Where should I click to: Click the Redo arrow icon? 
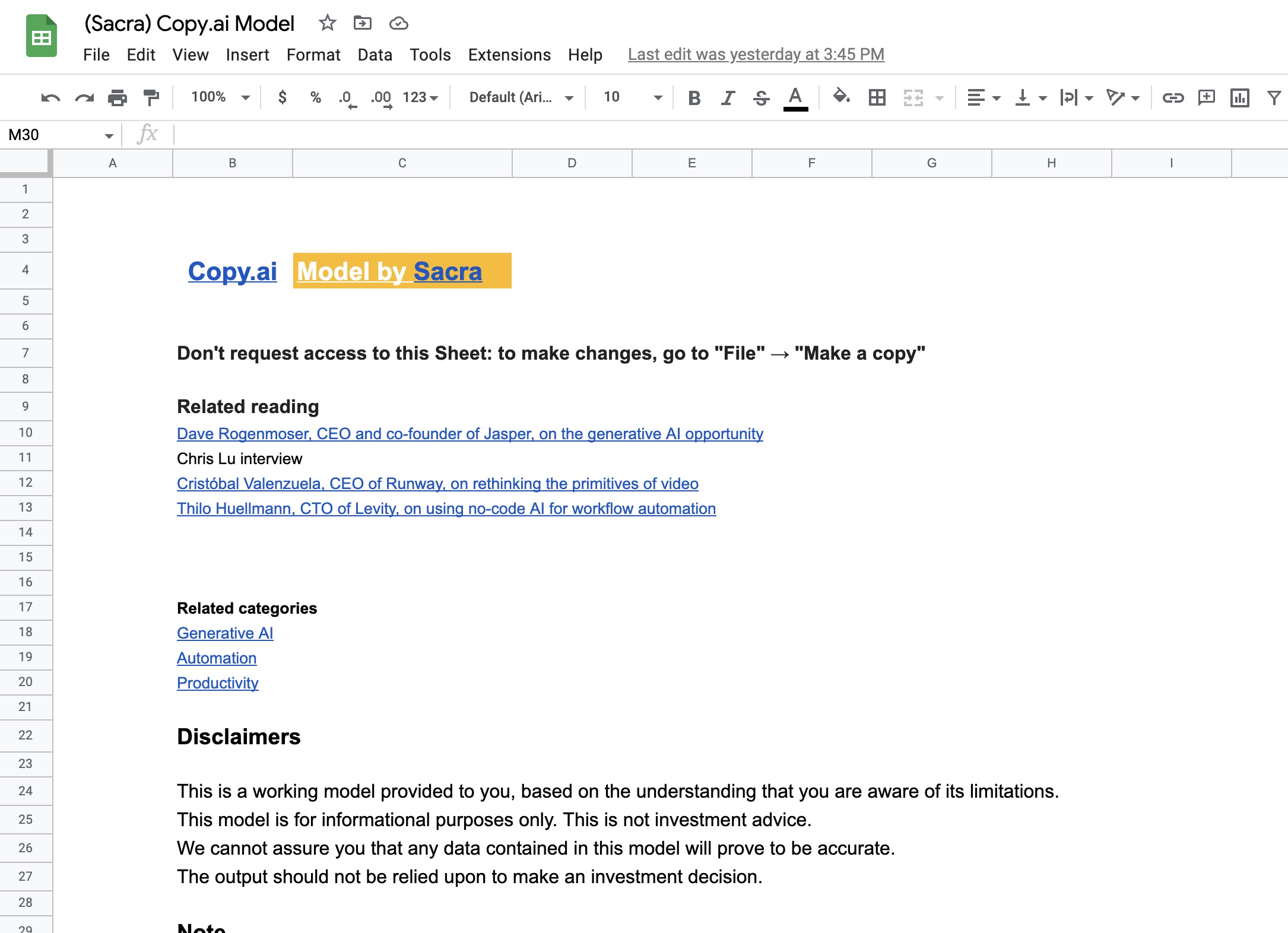point(84,97)
